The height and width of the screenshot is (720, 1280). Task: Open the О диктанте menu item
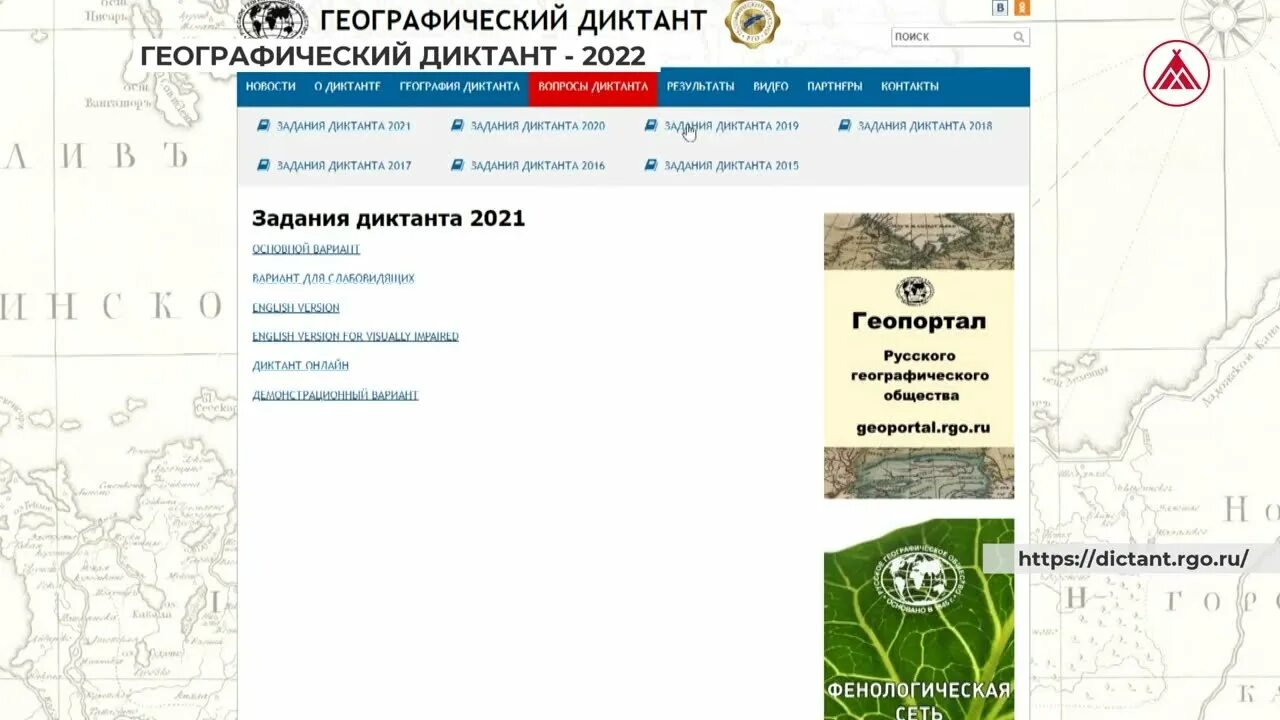(347, 87)
